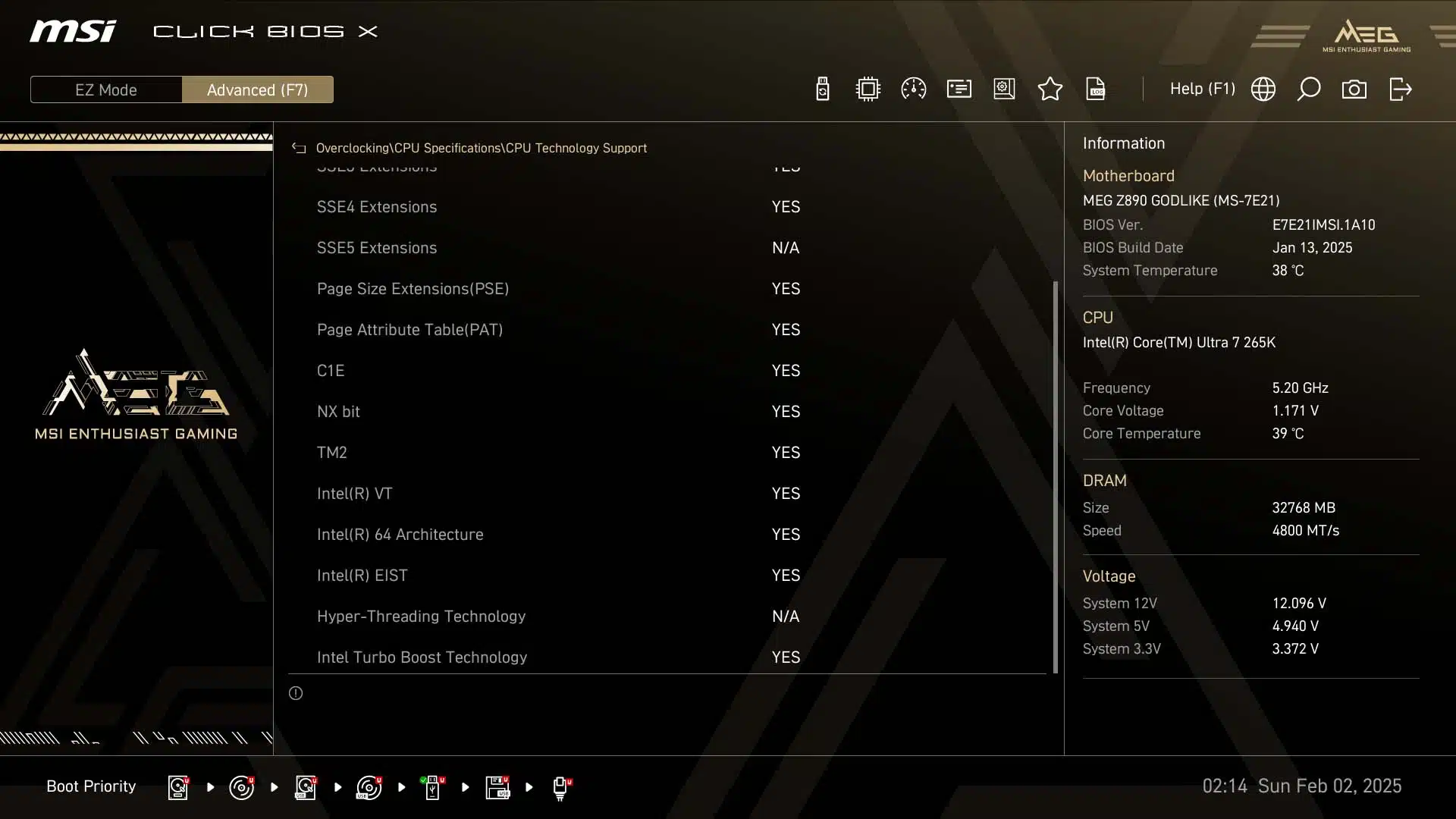Select the Advanced (F7) mode tab
Viewport: 1456px width, 819px height.
[257, 89]
